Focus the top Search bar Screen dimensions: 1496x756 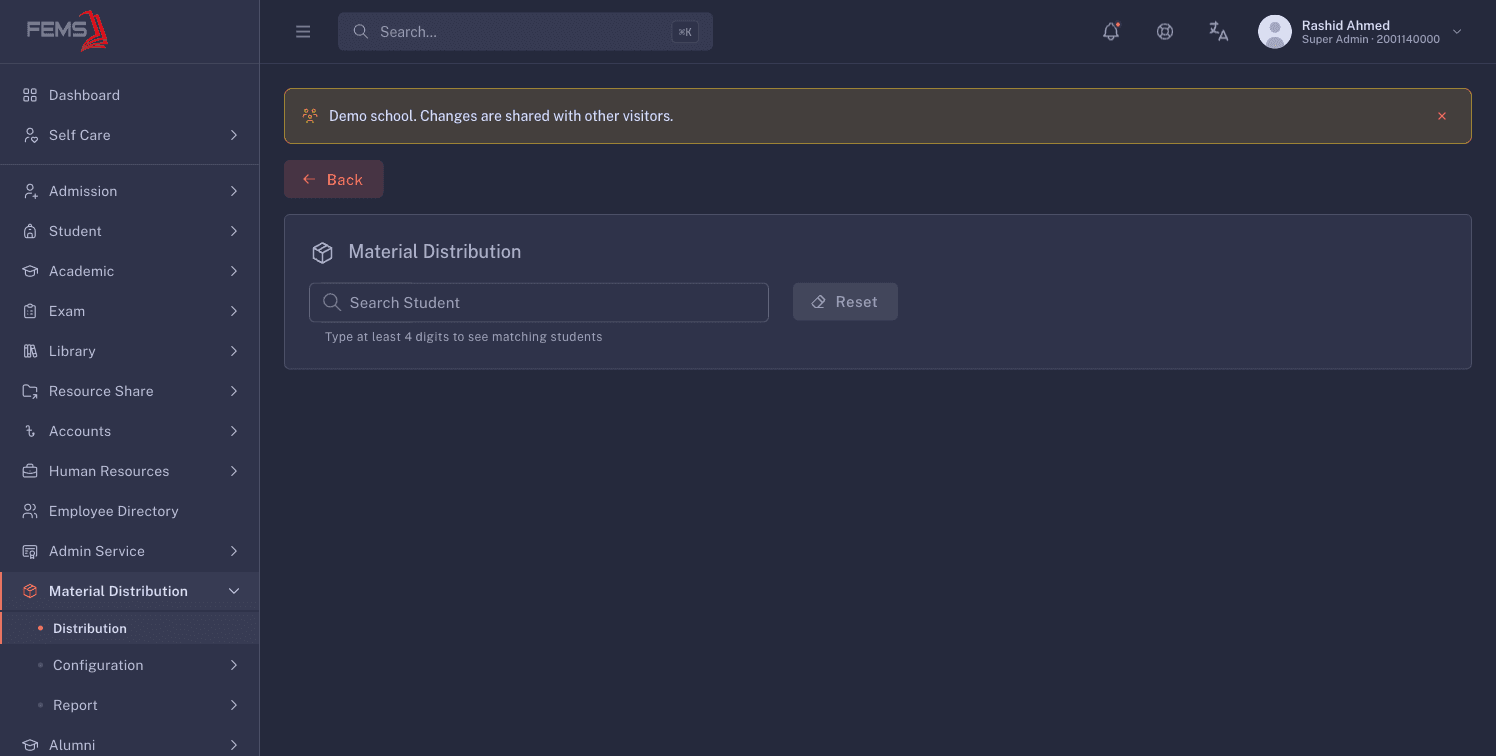[525, 32]
